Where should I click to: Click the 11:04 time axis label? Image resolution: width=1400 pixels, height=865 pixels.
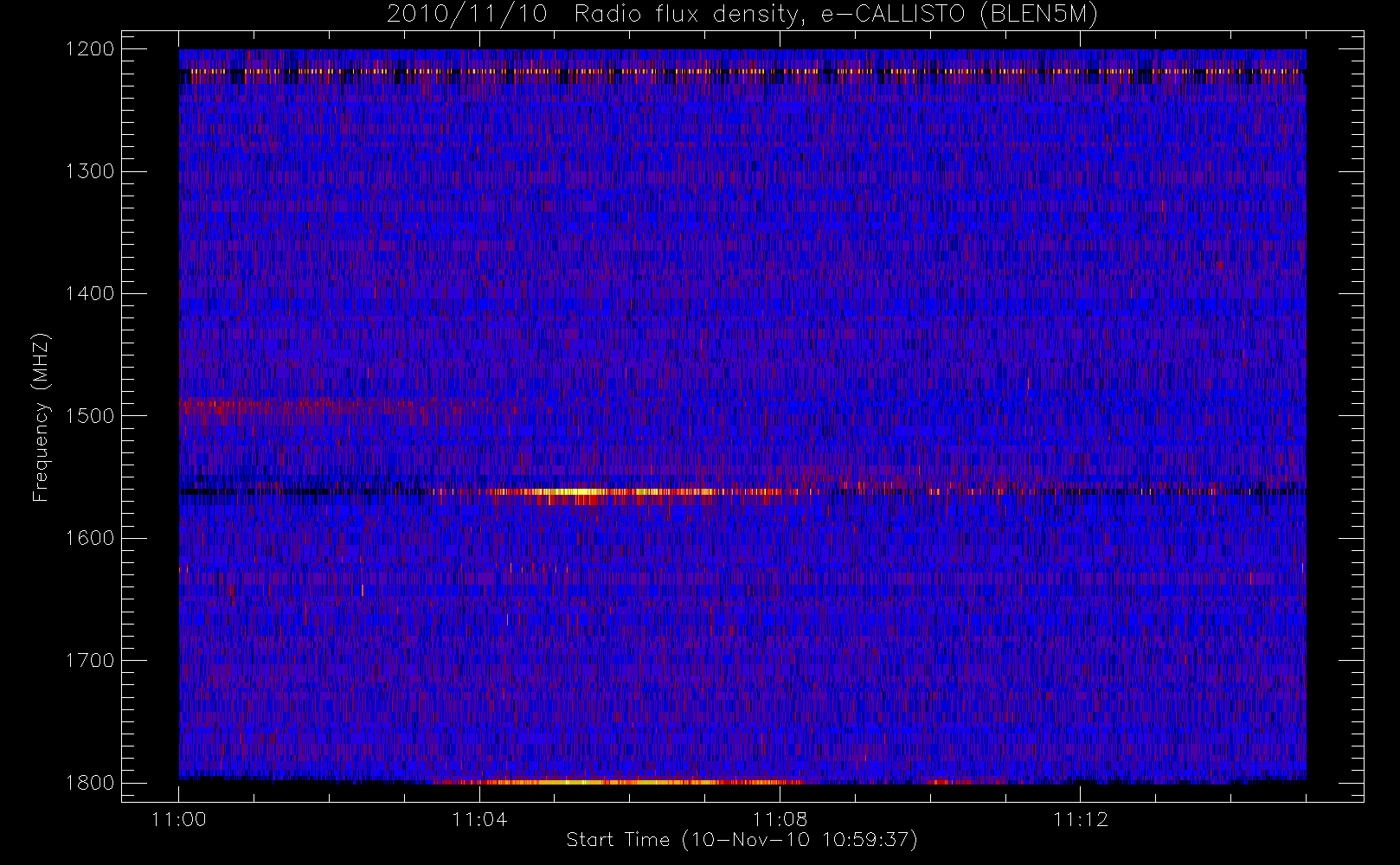click(x=479, y=819)
